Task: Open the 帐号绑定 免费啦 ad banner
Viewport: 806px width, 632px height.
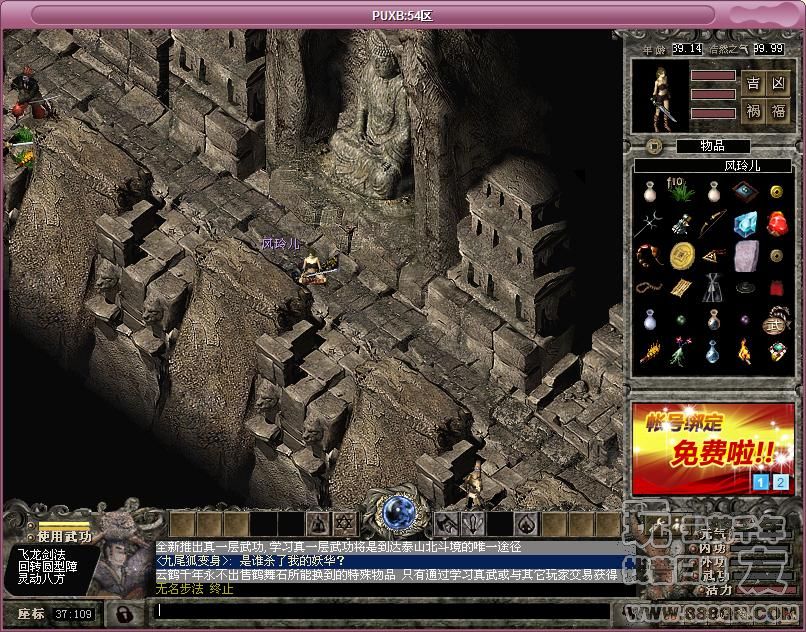Action: click(x=713, y=450)
